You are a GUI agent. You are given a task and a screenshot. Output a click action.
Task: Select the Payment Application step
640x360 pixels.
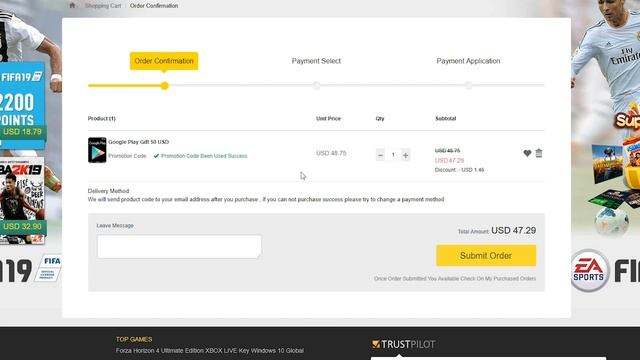pos(468,61)
